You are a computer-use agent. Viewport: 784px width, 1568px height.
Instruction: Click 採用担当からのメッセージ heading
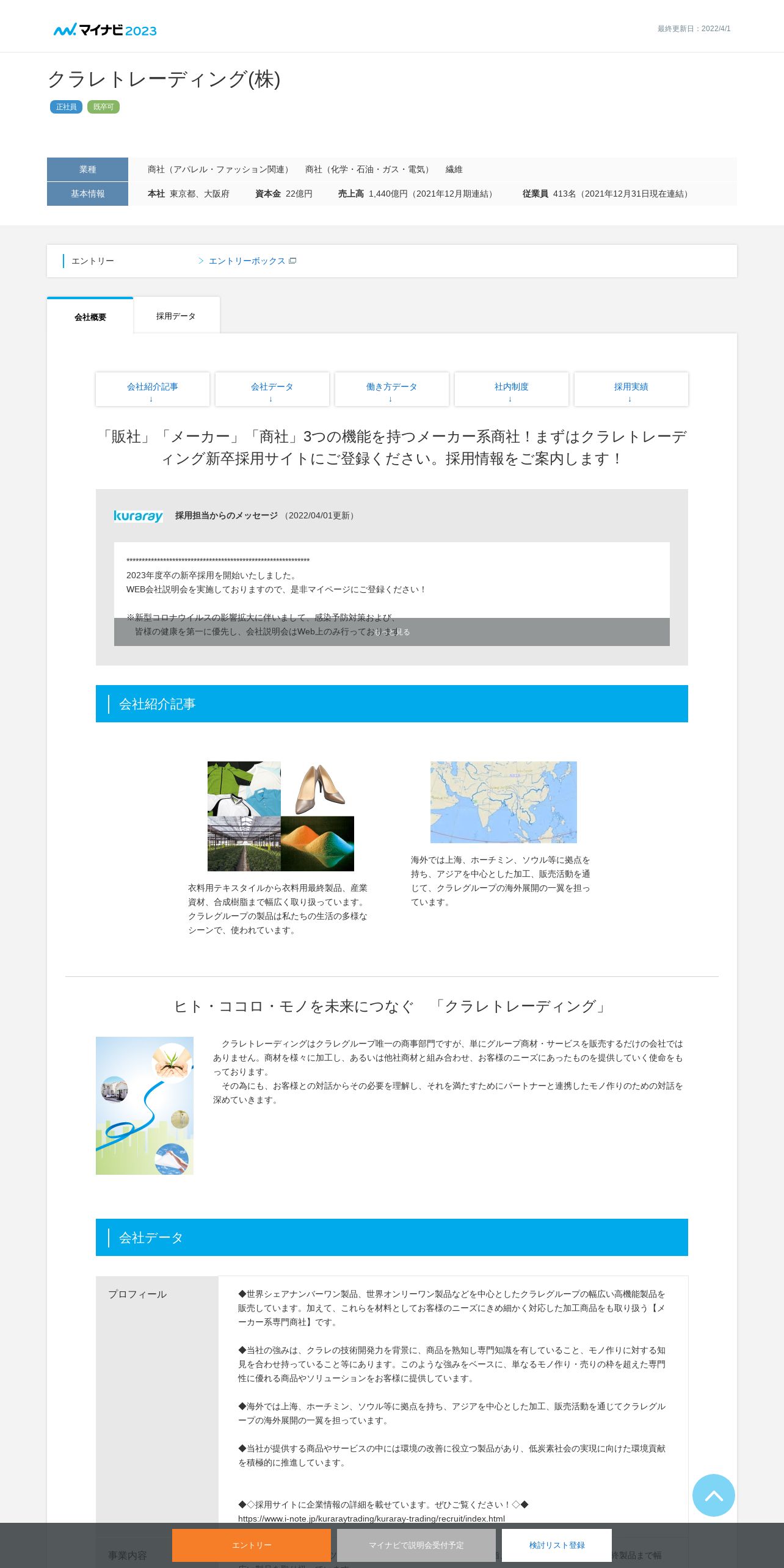point(227,515)
